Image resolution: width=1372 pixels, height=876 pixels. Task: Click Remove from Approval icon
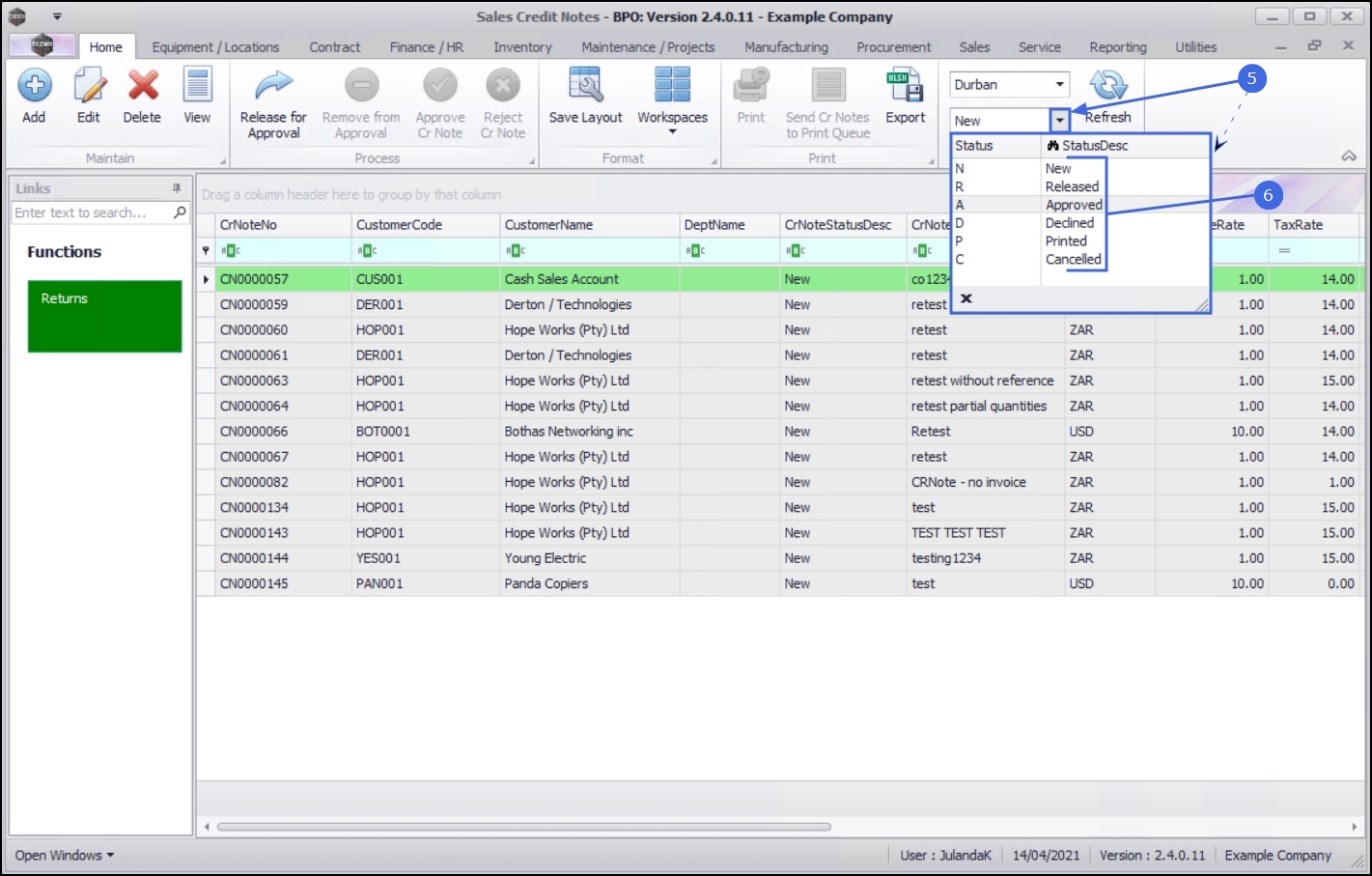[x=361, y=86]
